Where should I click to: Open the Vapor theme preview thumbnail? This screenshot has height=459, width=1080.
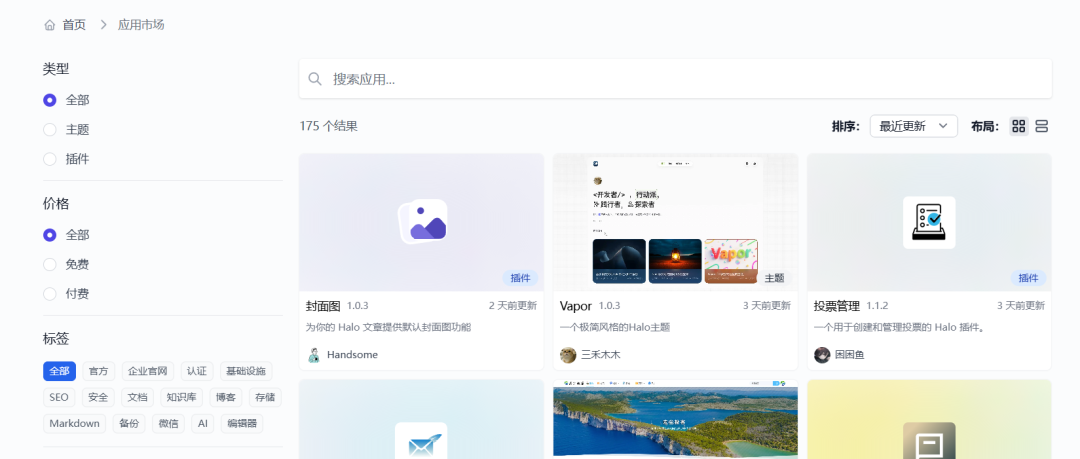(x=675, y=222)
